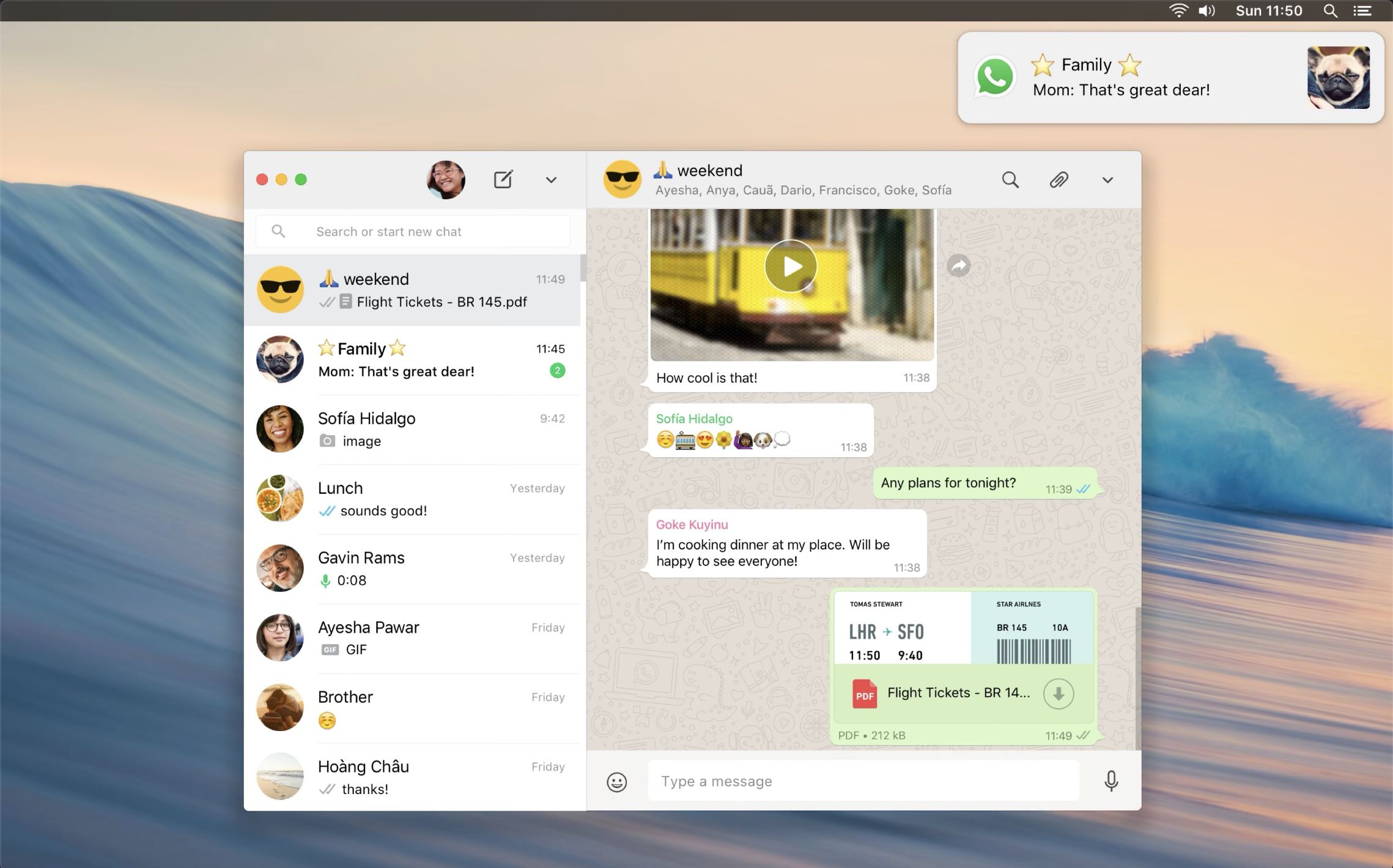The image size is (1393, 868).
Task: Click the compose new chat icon
Action: click(x=503, y=179)
